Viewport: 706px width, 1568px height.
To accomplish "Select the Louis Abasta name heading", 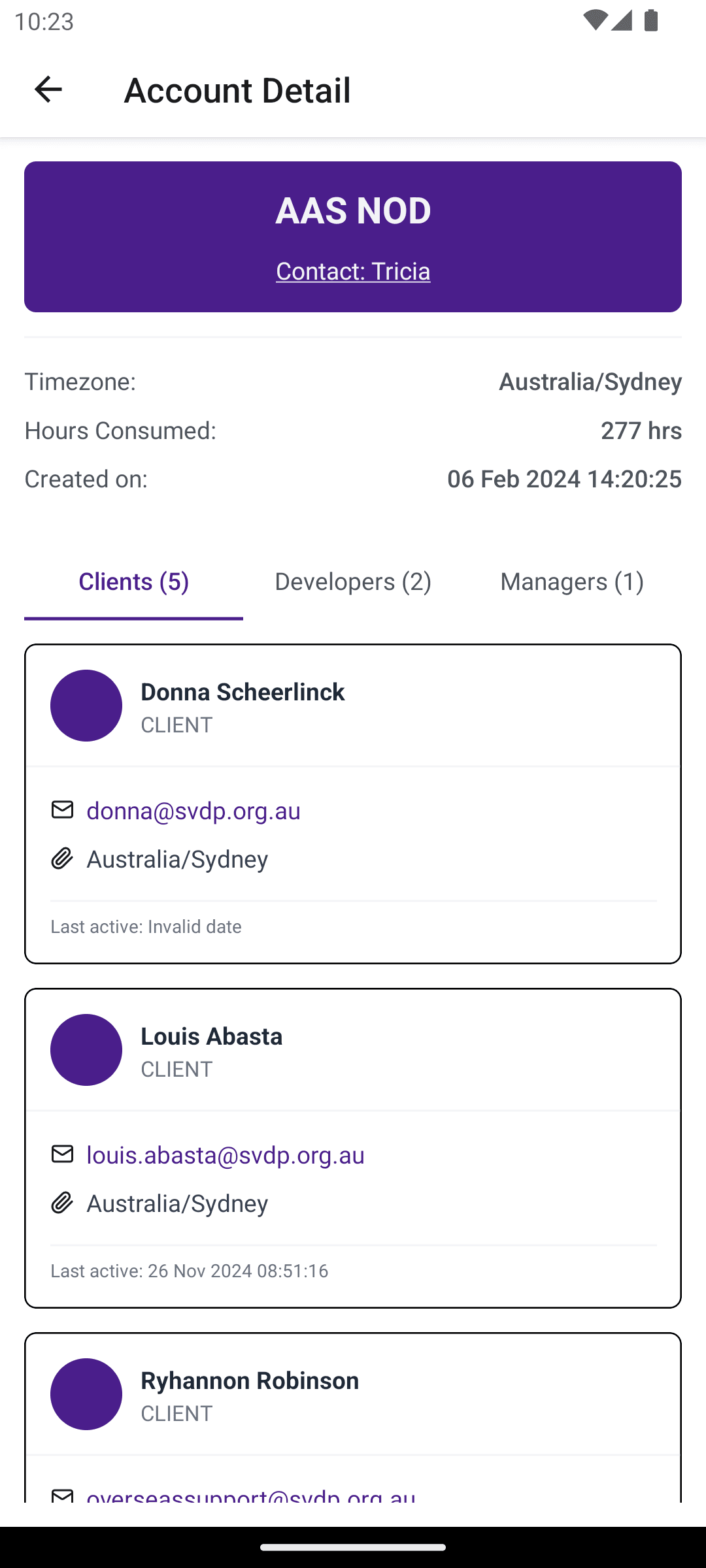I will click(x=212, y=1036).
